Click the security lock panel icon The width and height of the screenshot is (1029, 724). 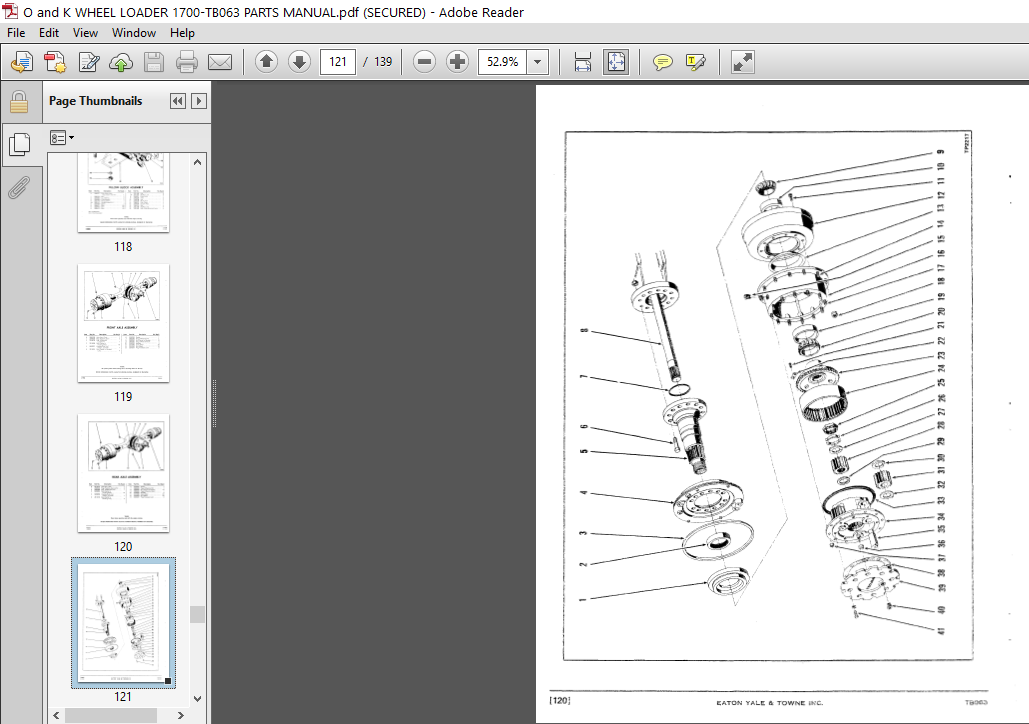click(19, 102)
